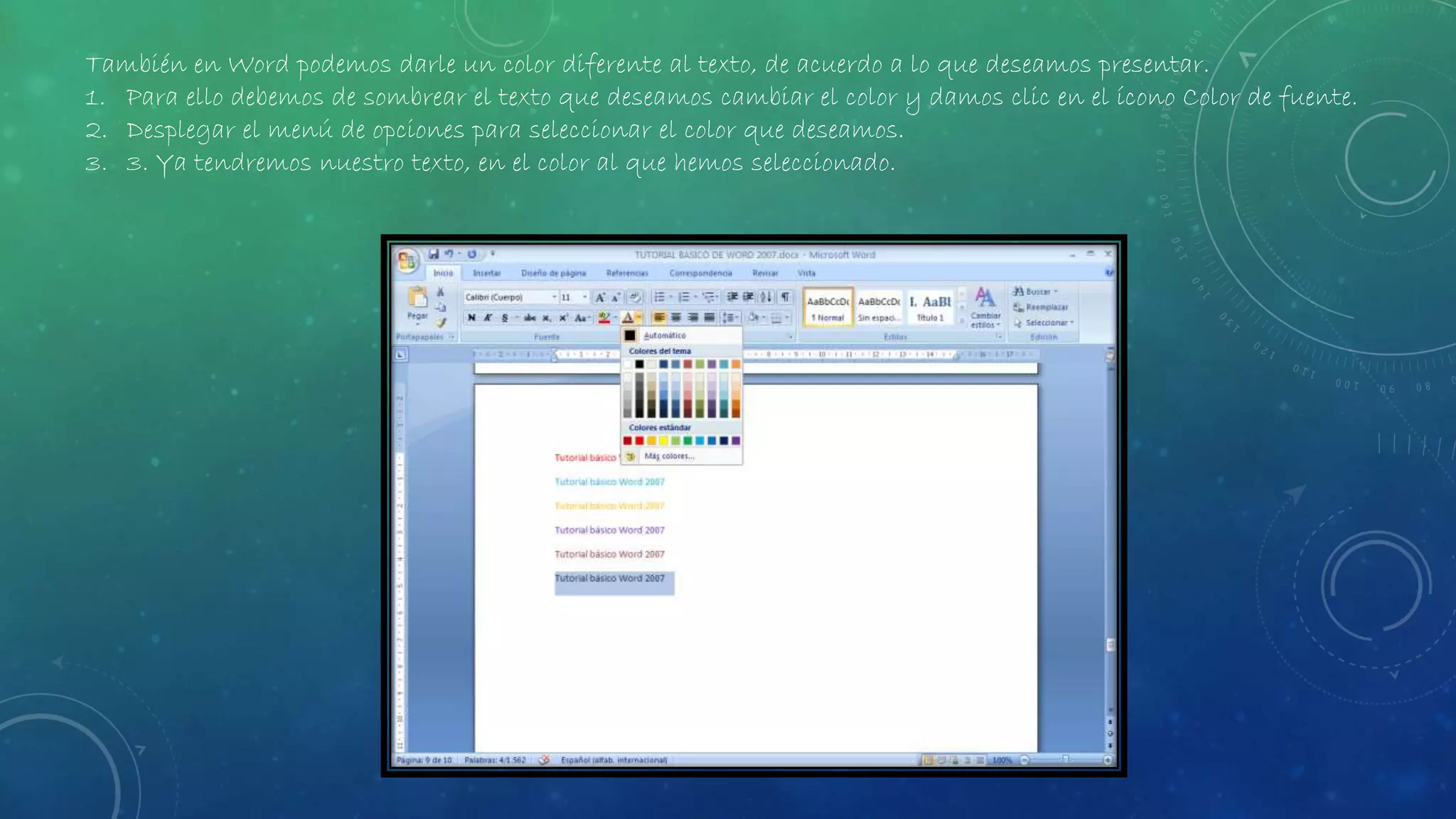Clear text formatting with the eraser icon
Viewport: 1456px width, 819px height.
635,297
